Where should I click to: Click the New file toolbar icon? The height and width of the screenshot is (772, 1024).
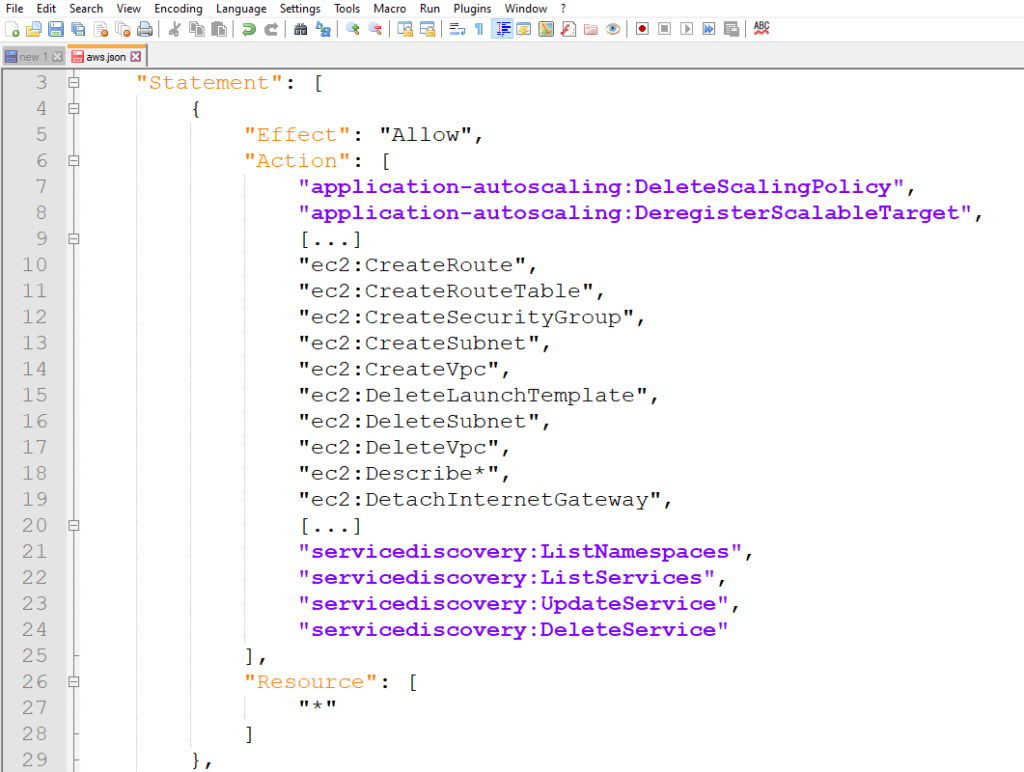click(x=12, y=29)
